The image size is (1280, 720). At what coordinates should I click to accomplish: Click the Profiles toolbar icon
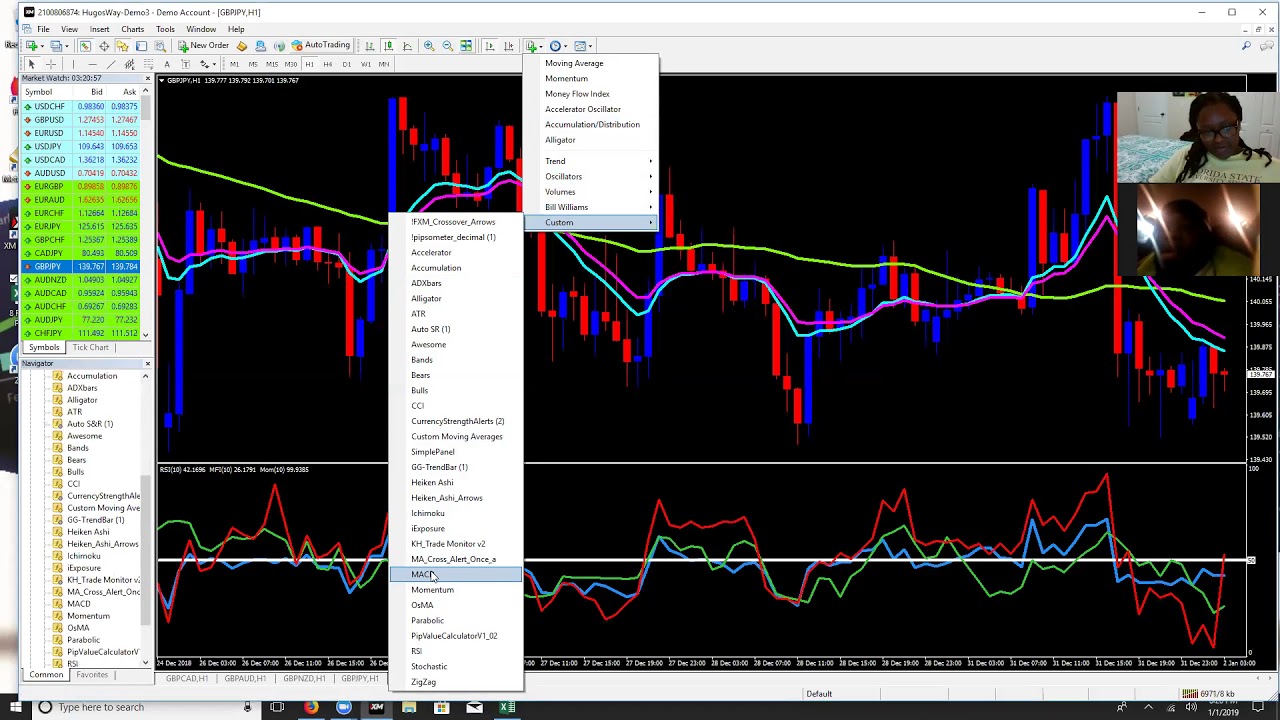point(56,46)
